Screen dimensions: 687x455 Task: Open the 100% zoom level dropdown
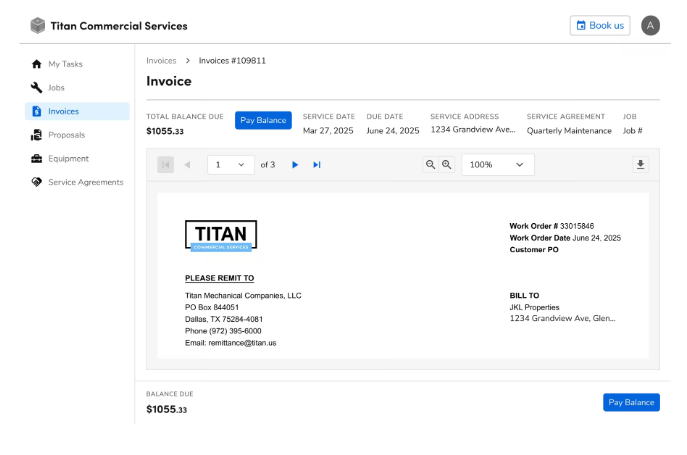[498, 165]
